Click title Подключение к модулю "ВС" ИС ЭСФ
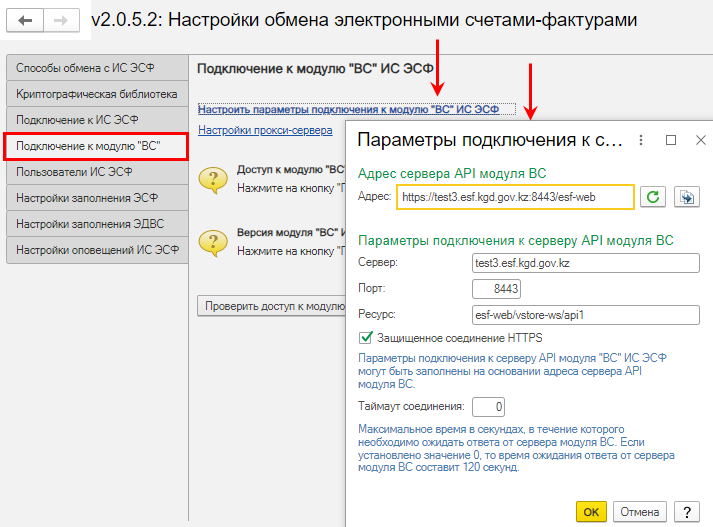Viewport: 713px width, 527px height. pyautogui.click(x=315, y=69)
